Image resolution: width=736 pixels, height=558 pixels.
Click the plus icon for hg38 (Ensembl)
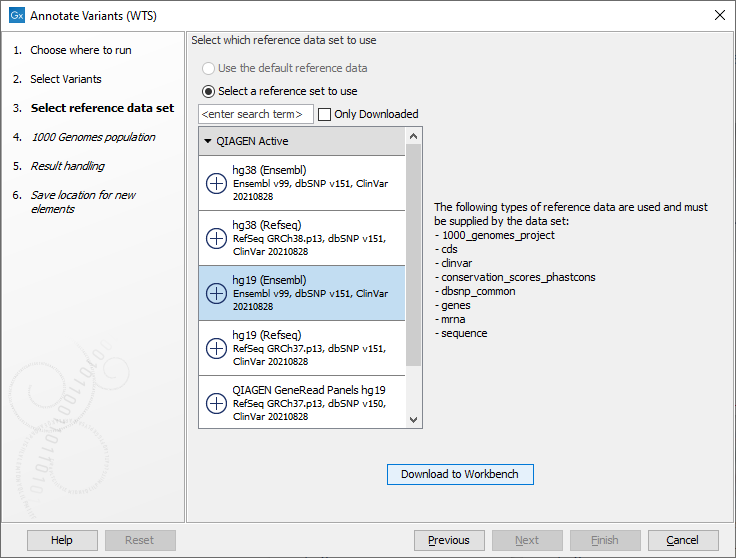point(216,183)
